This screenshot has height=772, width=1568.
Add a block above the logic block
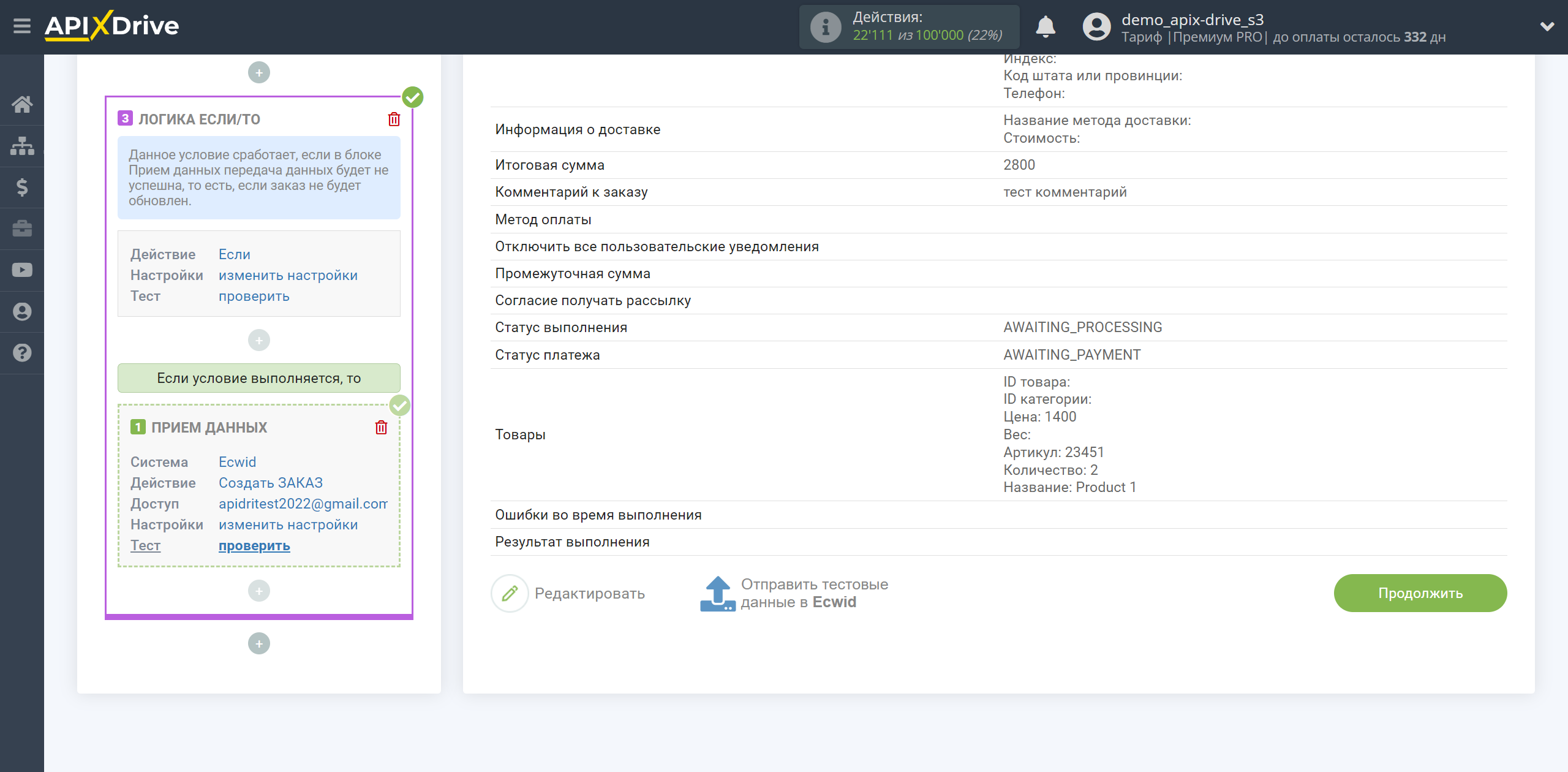point(259,72)
